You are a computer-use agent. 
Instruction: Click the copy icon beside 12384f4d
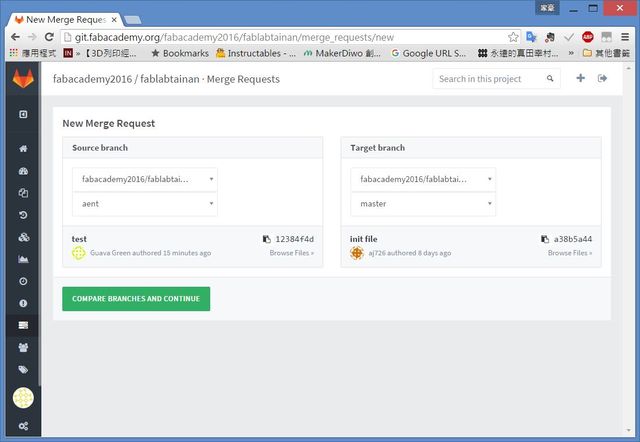coord(267,239)
